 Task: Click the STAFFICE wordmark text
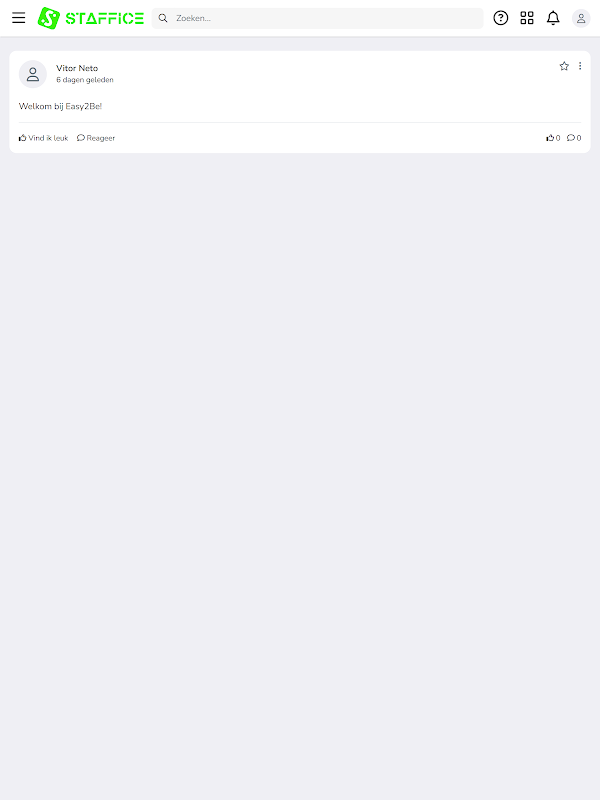pos(105,18)
